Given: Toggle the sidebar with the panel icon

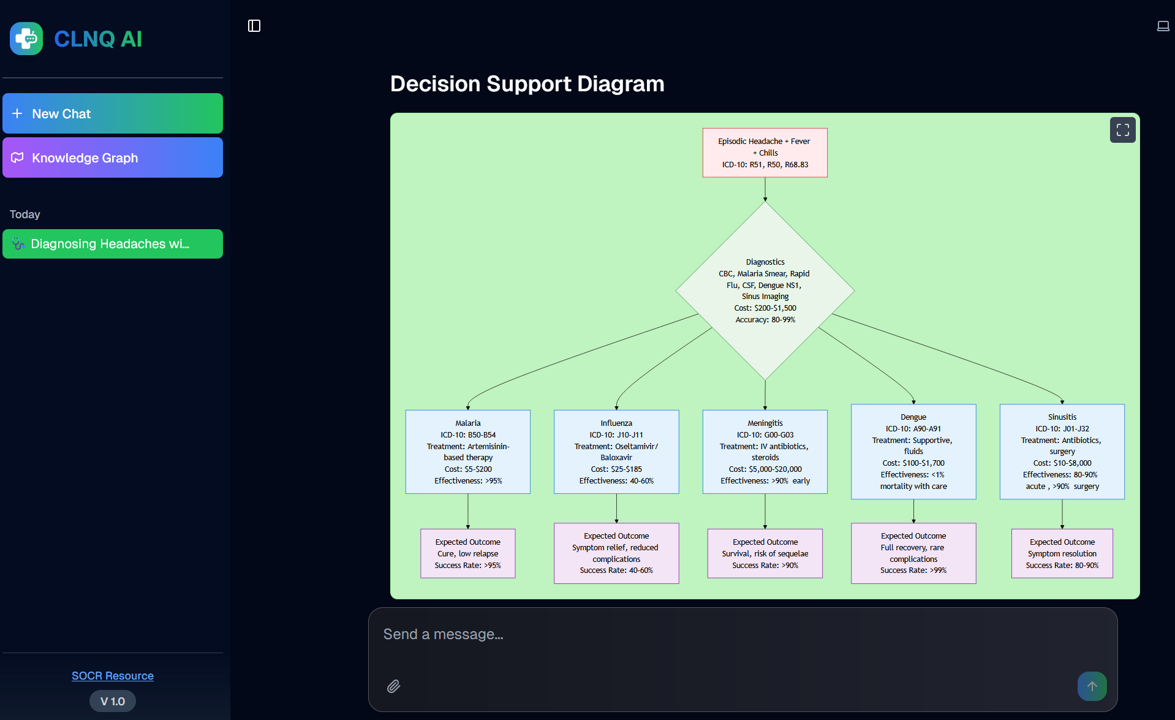Looking at the screenshot, I should pos(253,25).
